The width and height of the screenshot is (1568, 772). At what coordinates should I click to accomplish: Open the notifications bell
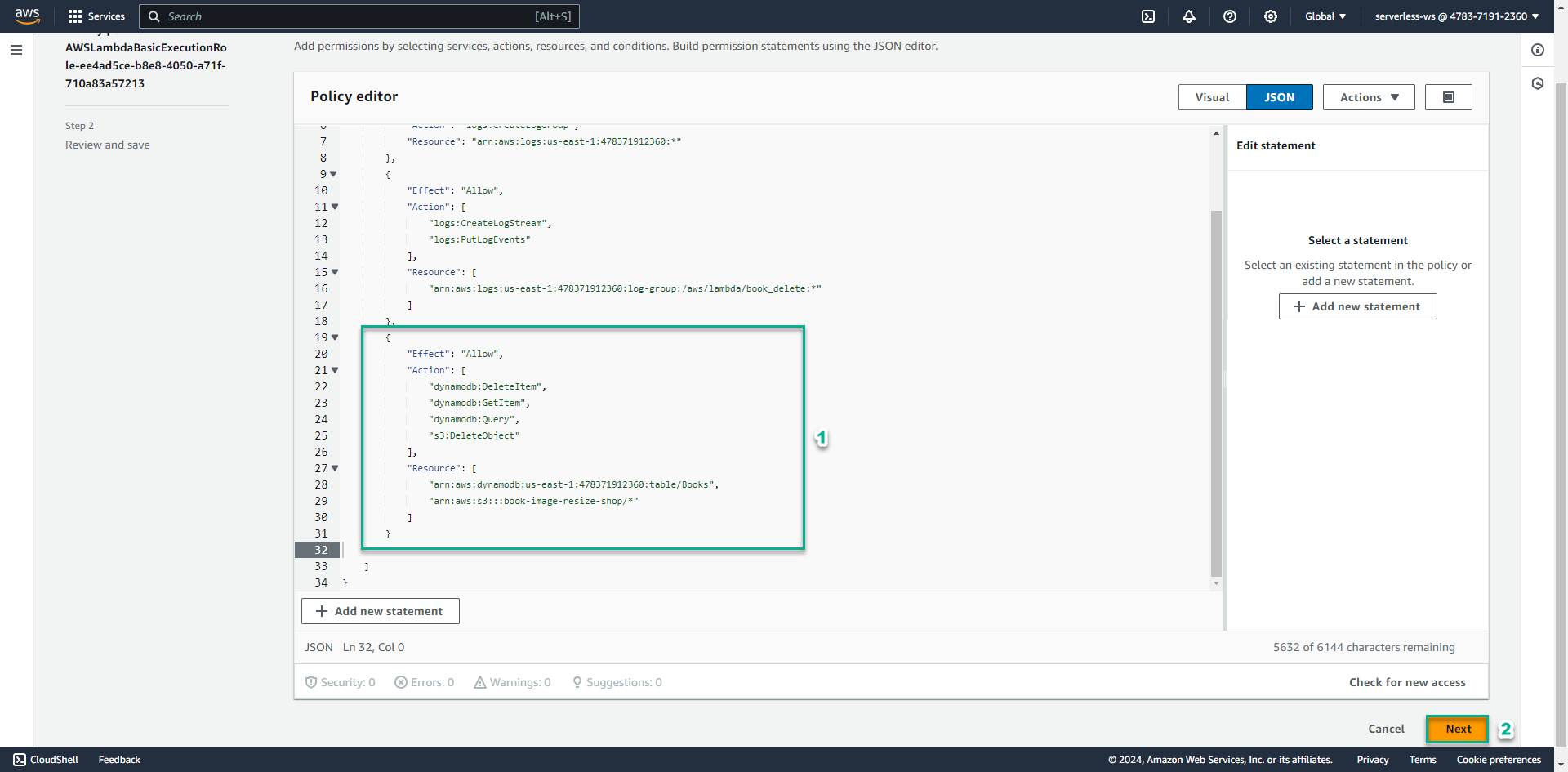(1189, 16)
